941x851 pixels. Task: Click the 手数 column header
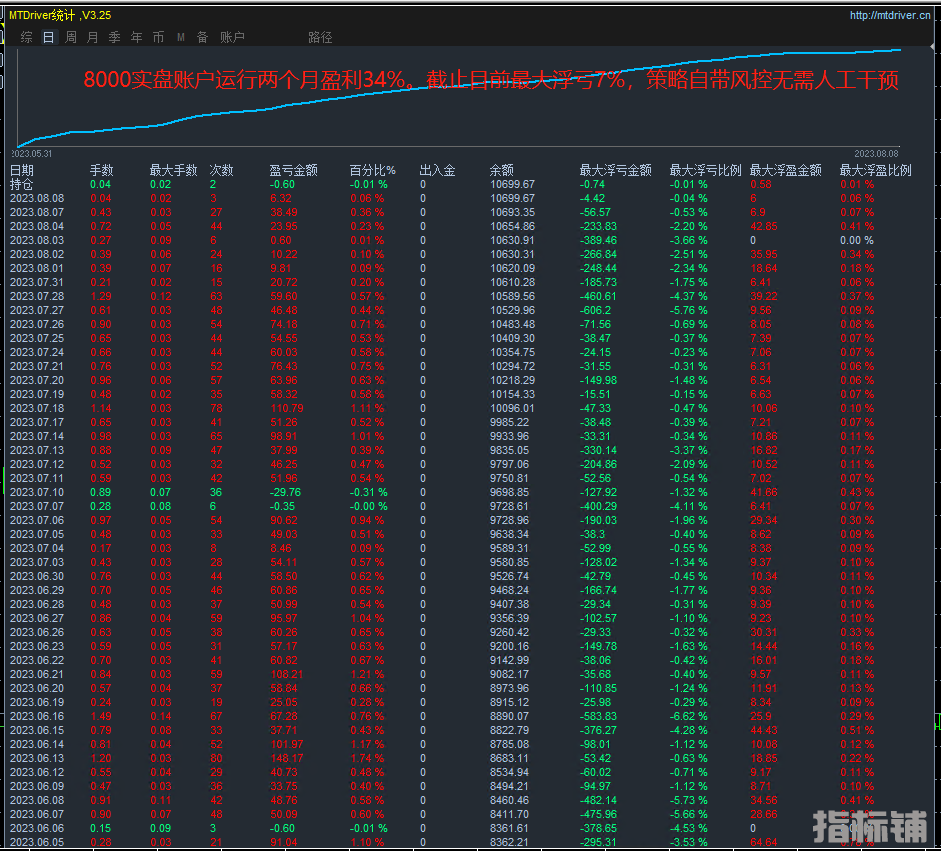[x=101, y=170]
